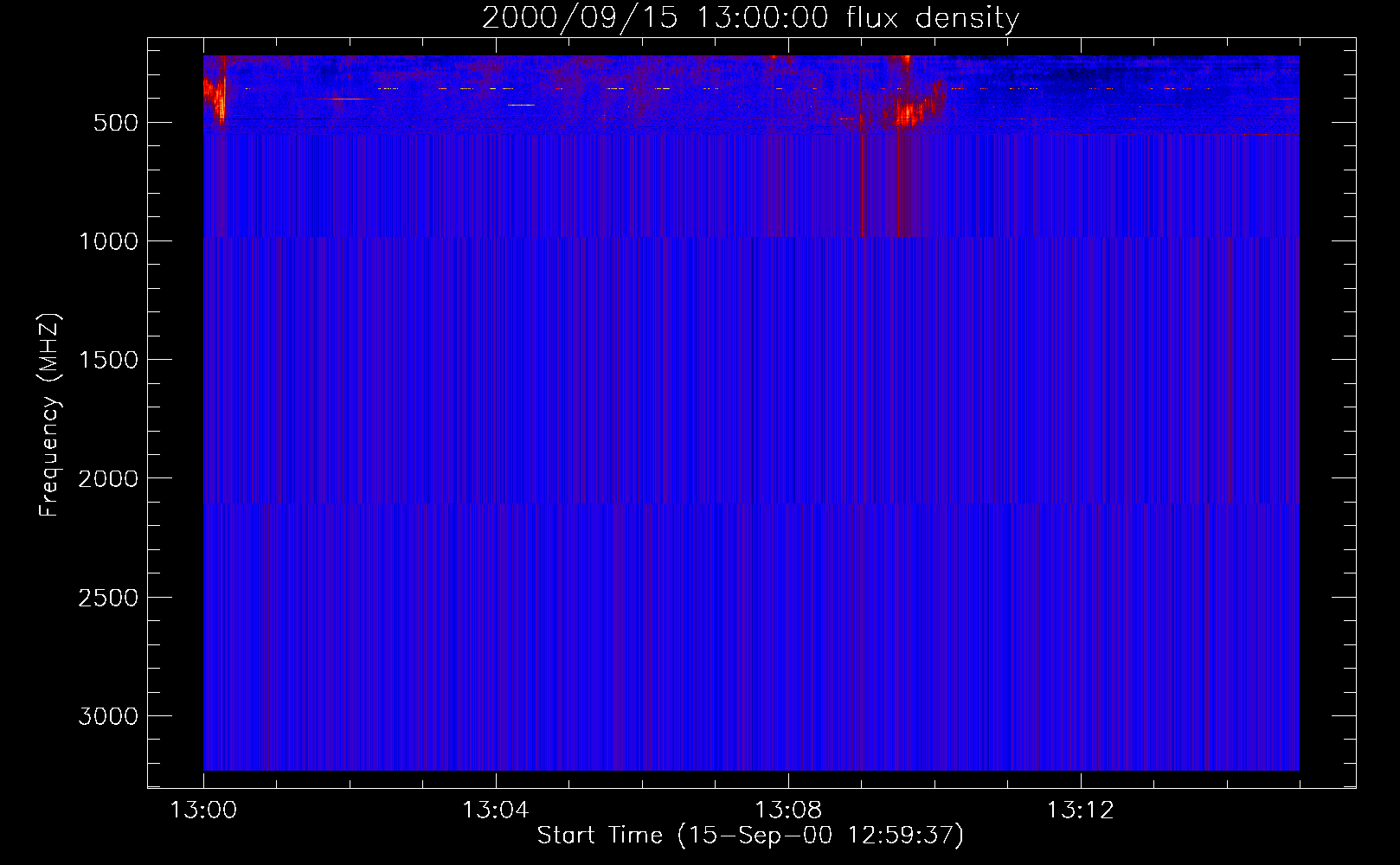Click the 2000 frequency tick label

pos(108,478)
